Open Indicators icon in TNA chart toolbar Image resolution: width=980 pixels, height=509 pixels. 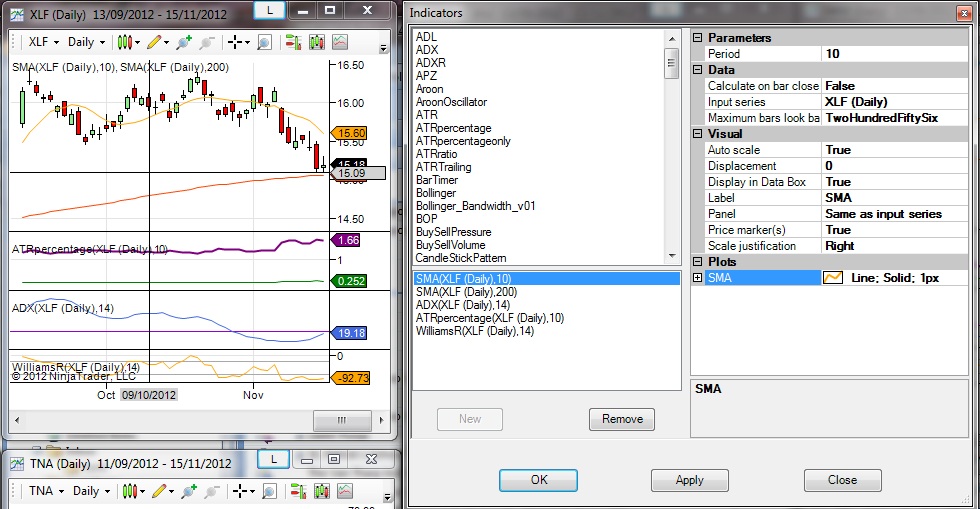tap(345, 491)
